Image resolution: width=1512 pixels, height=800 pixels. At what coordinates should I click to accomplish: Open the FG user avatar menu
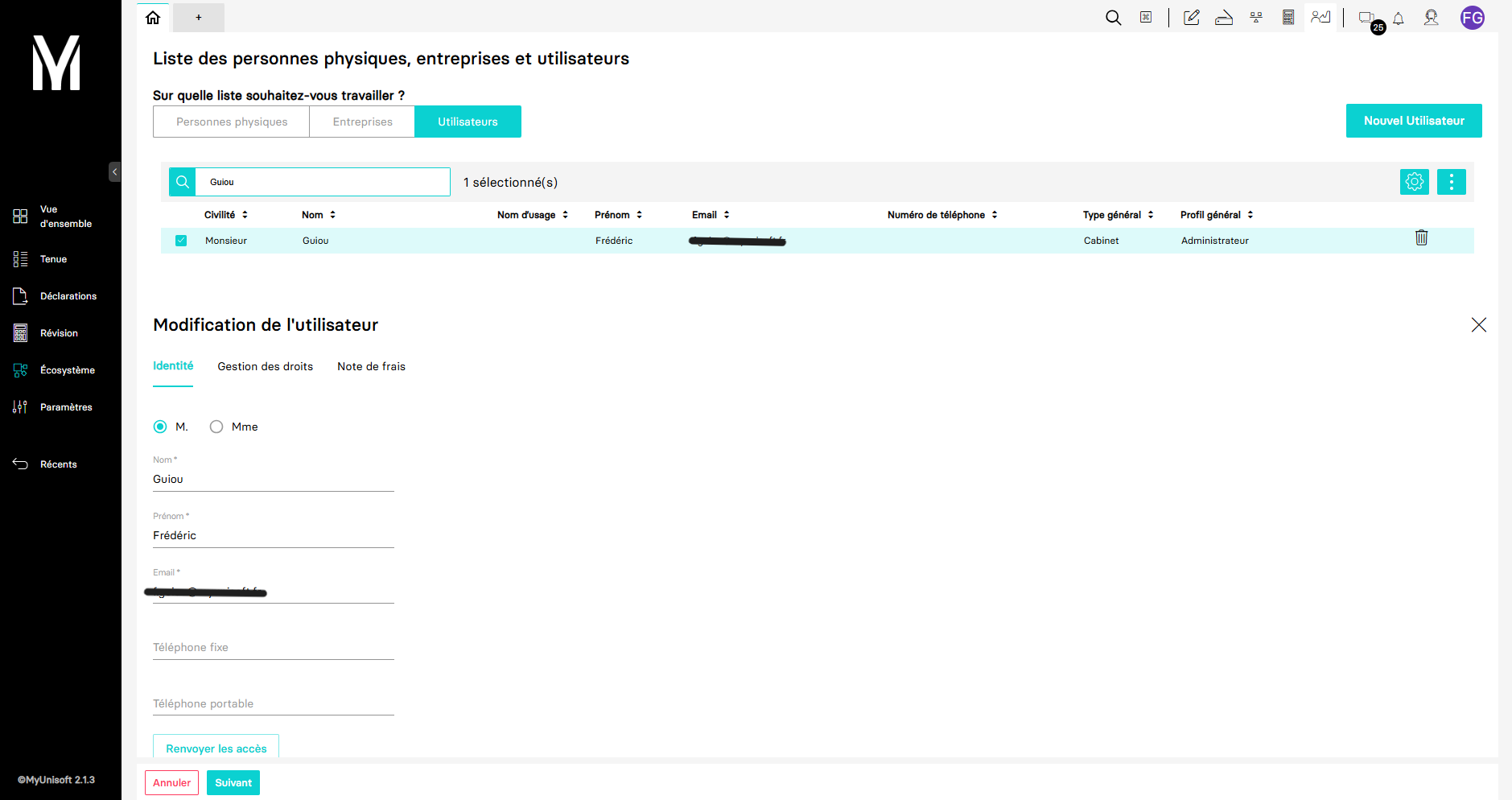pos(1473,18)
